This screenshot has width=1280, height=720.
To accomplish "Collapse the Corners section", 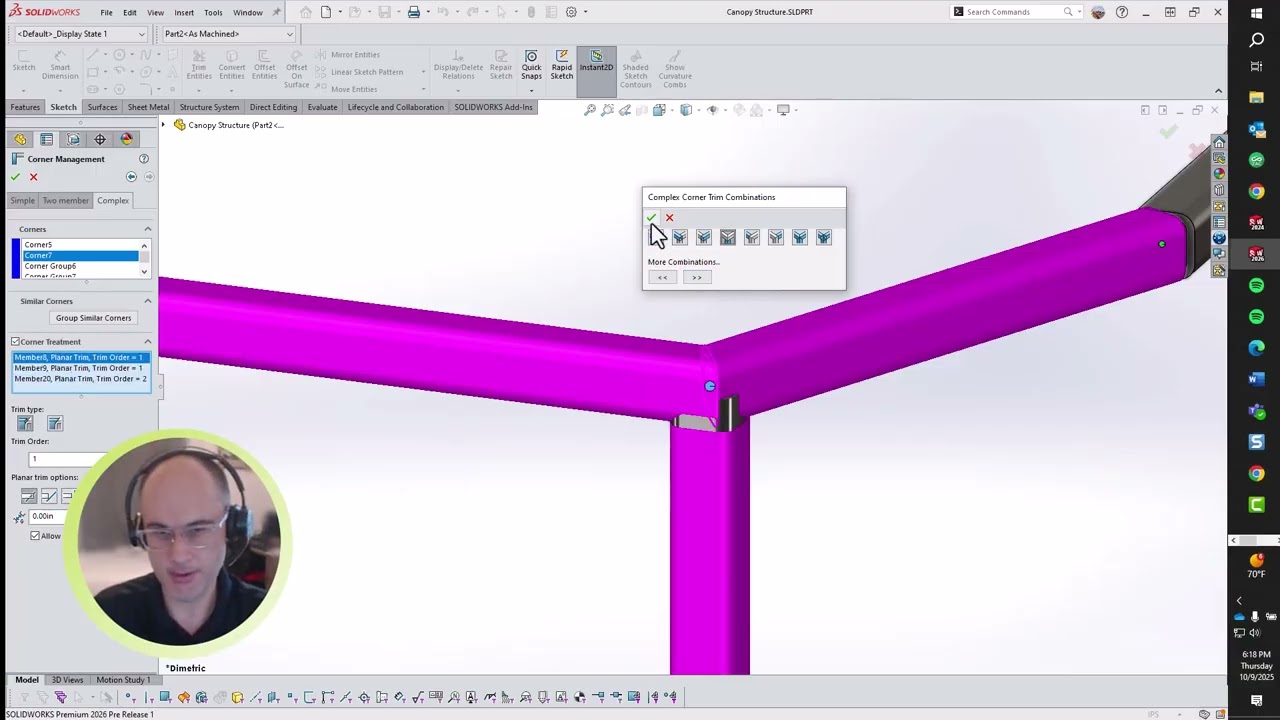I will [147, 229].
